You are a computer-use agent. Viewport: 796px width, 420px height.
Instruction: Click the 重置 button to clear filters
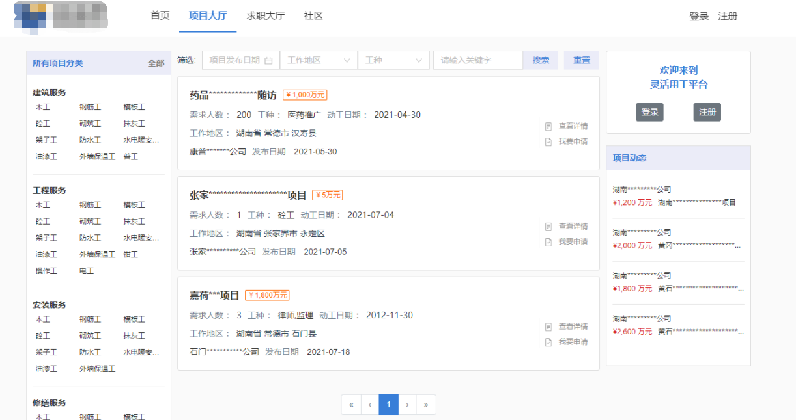pyautogui.click(x=581, y=60)
